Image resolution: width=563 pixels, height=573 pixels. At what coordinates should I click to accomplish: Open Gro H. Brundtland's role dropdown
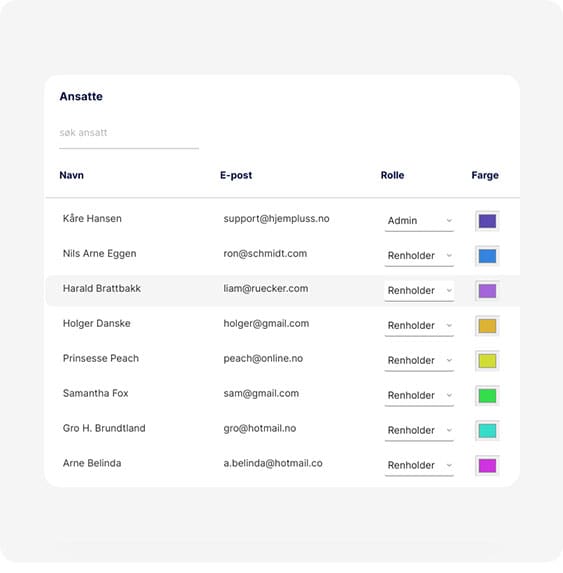(x=419, y=430)
